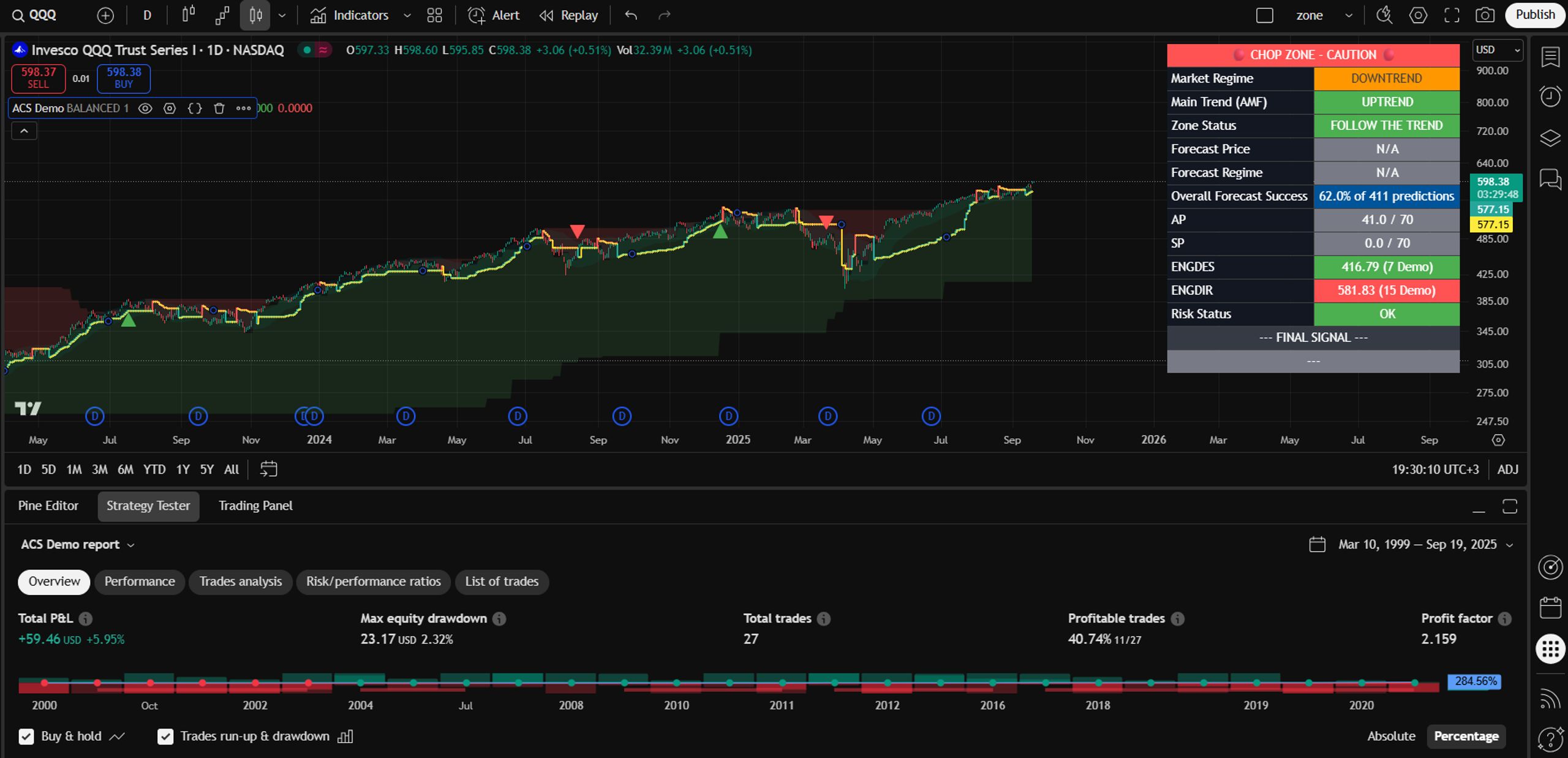
Task: Select the 5Y time range
Action: point(207,469)
